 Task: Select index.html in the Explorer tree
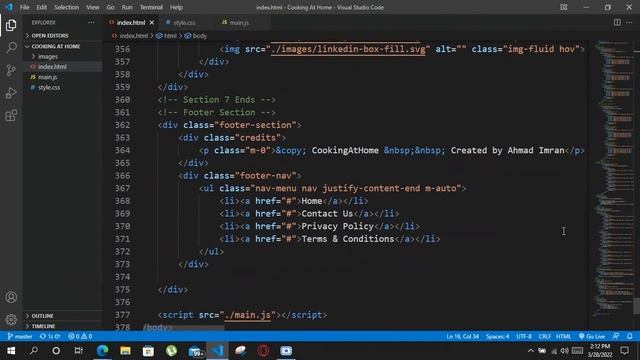click(x=52, y=67)
